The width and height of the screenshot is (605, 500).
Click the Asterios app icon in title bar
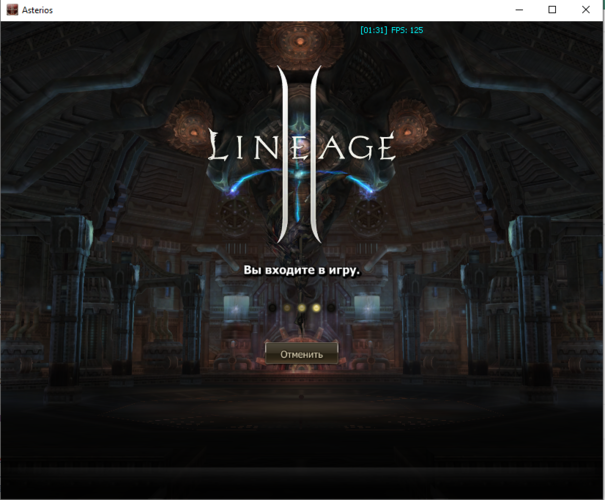[x=12, y=10]
